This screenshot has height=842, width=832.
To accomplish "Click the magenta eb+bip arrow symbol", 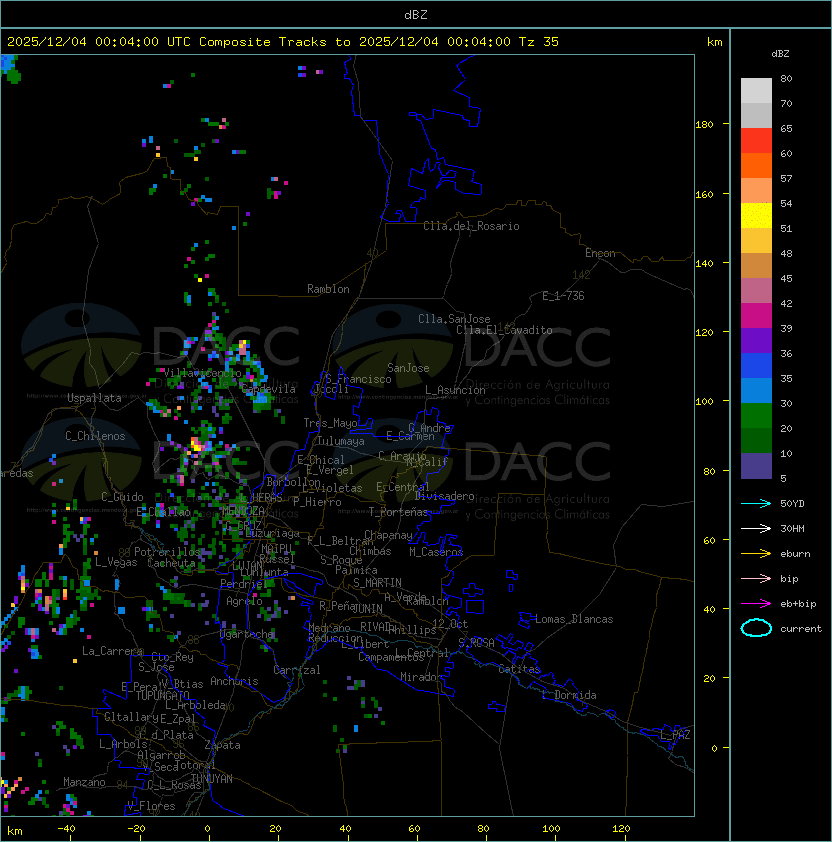I will 756,604.
